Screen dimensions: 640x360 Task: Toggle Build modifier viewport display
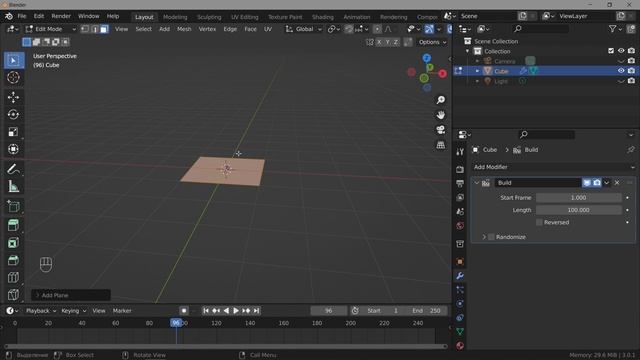[587, 183]
